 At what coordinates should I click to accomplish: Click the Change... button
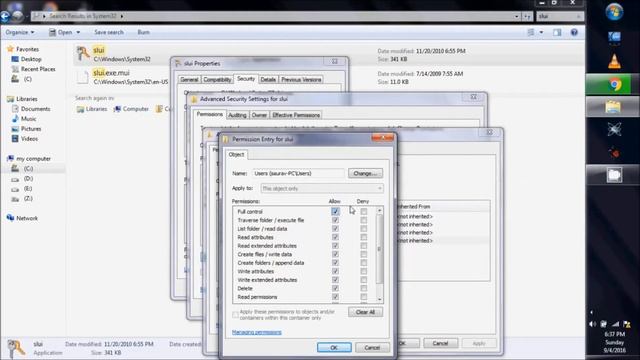tap(365, 173)
